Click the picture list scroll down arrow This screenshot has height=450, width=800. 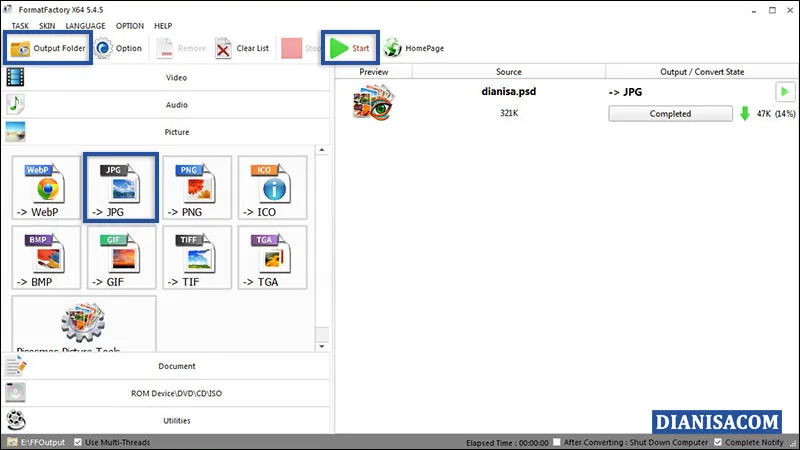click(321, 346)
